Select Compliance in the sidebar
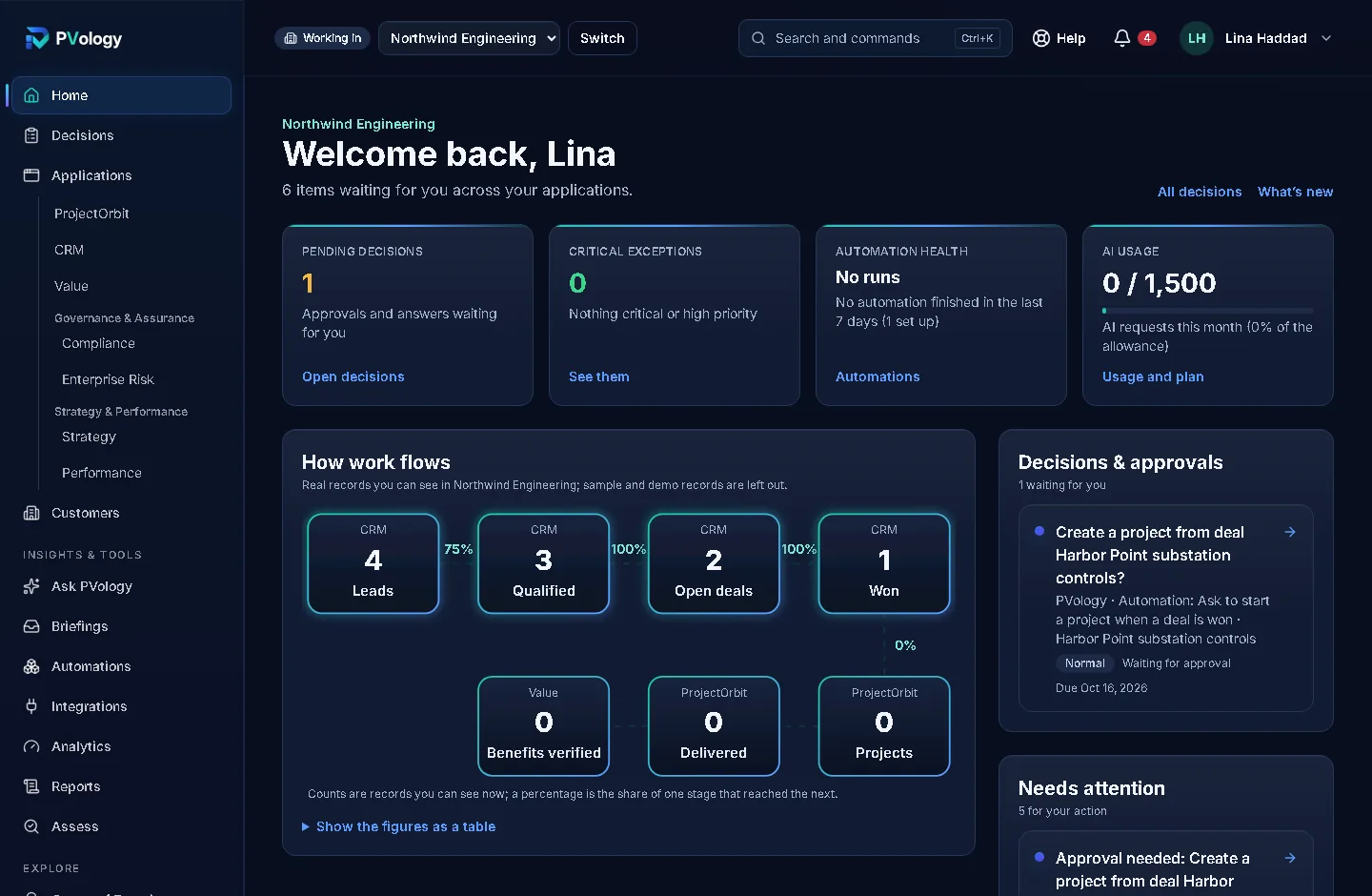 click(98, 343)
